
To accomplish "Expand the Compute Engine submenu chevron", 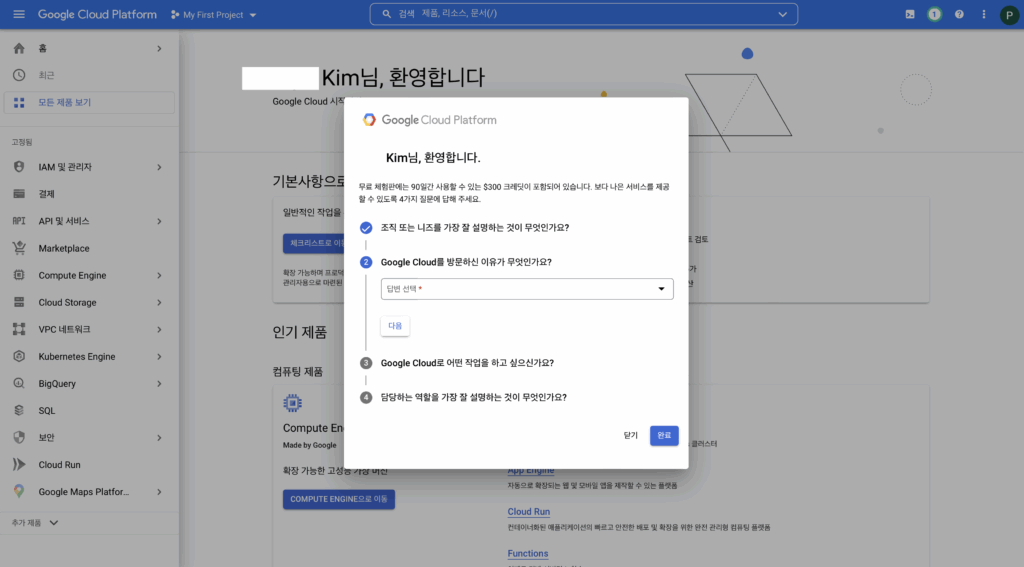I will pyautogui.click(x=159, y=276).
